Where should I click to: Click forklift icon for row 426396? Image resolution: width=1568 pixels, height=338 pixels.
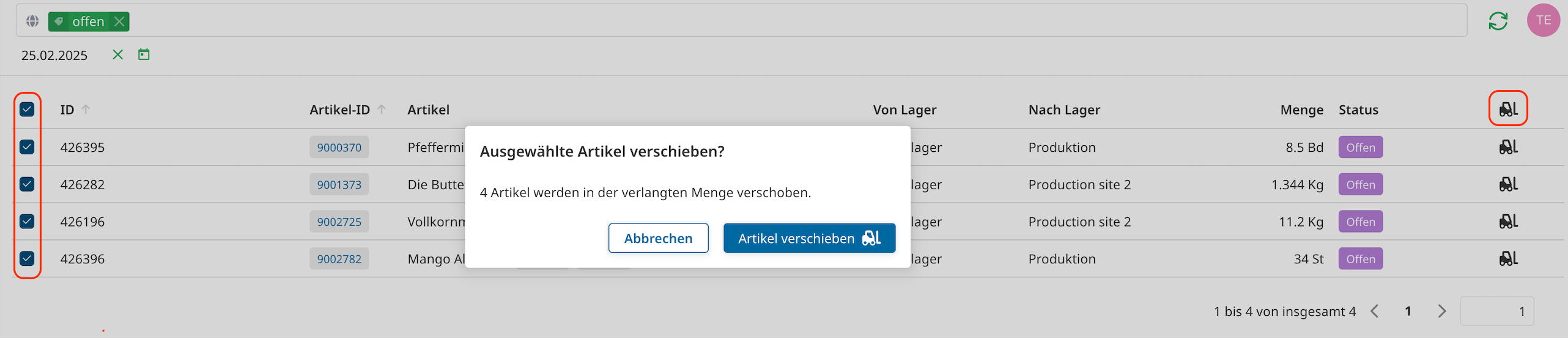tap(1508, 258)
